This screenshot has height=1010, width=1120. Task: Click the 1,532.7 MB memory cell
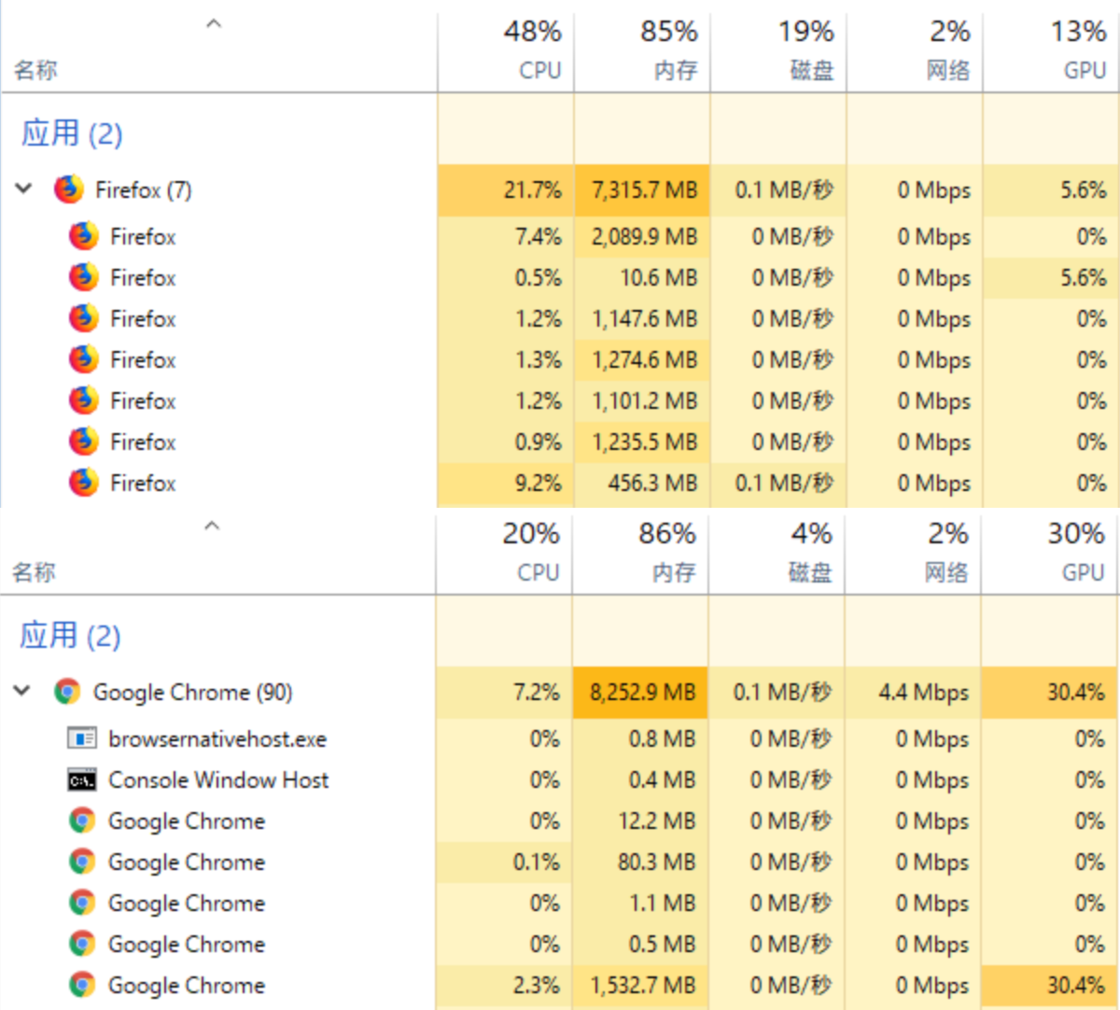(x=641, y=985)
